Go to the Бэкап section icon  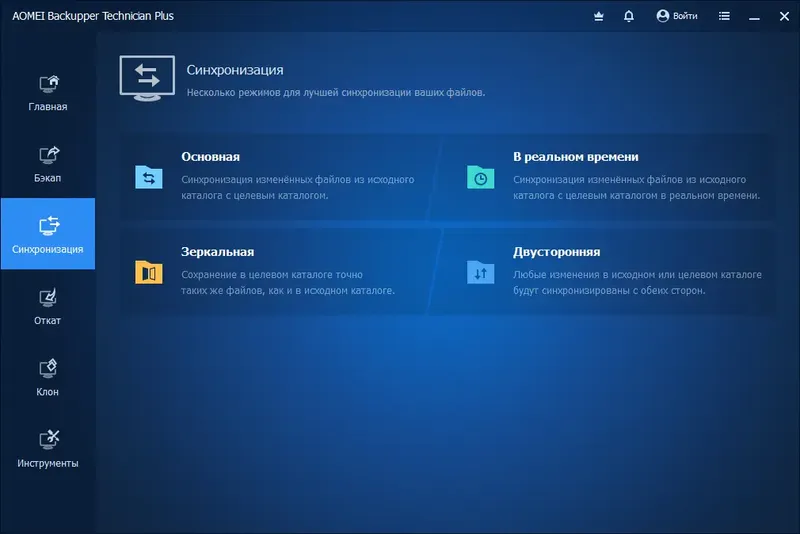click(48, 155)
